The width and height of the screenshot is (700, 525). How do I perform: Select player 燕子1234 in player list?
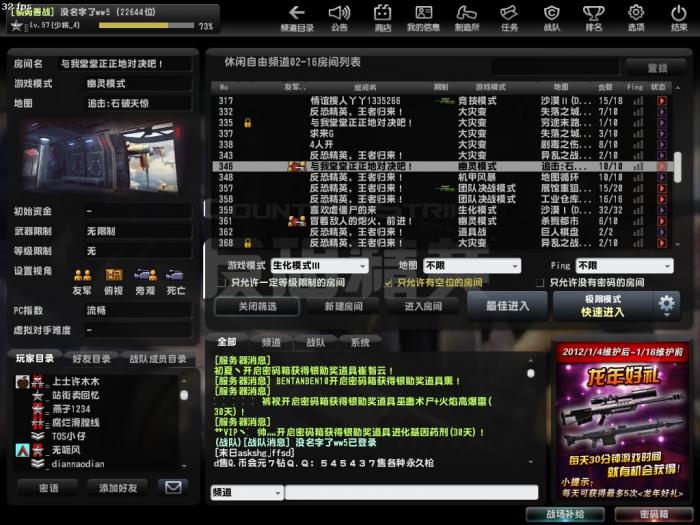click(71, 409)
